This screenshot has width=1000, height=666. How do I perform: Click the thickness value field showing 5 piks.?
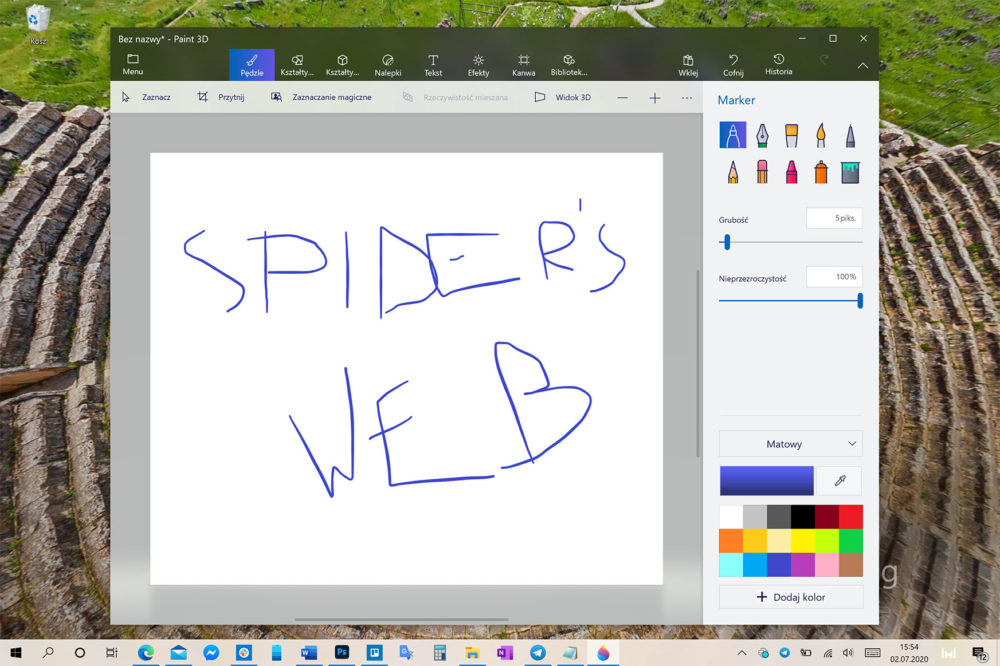[x=834, y=218]
